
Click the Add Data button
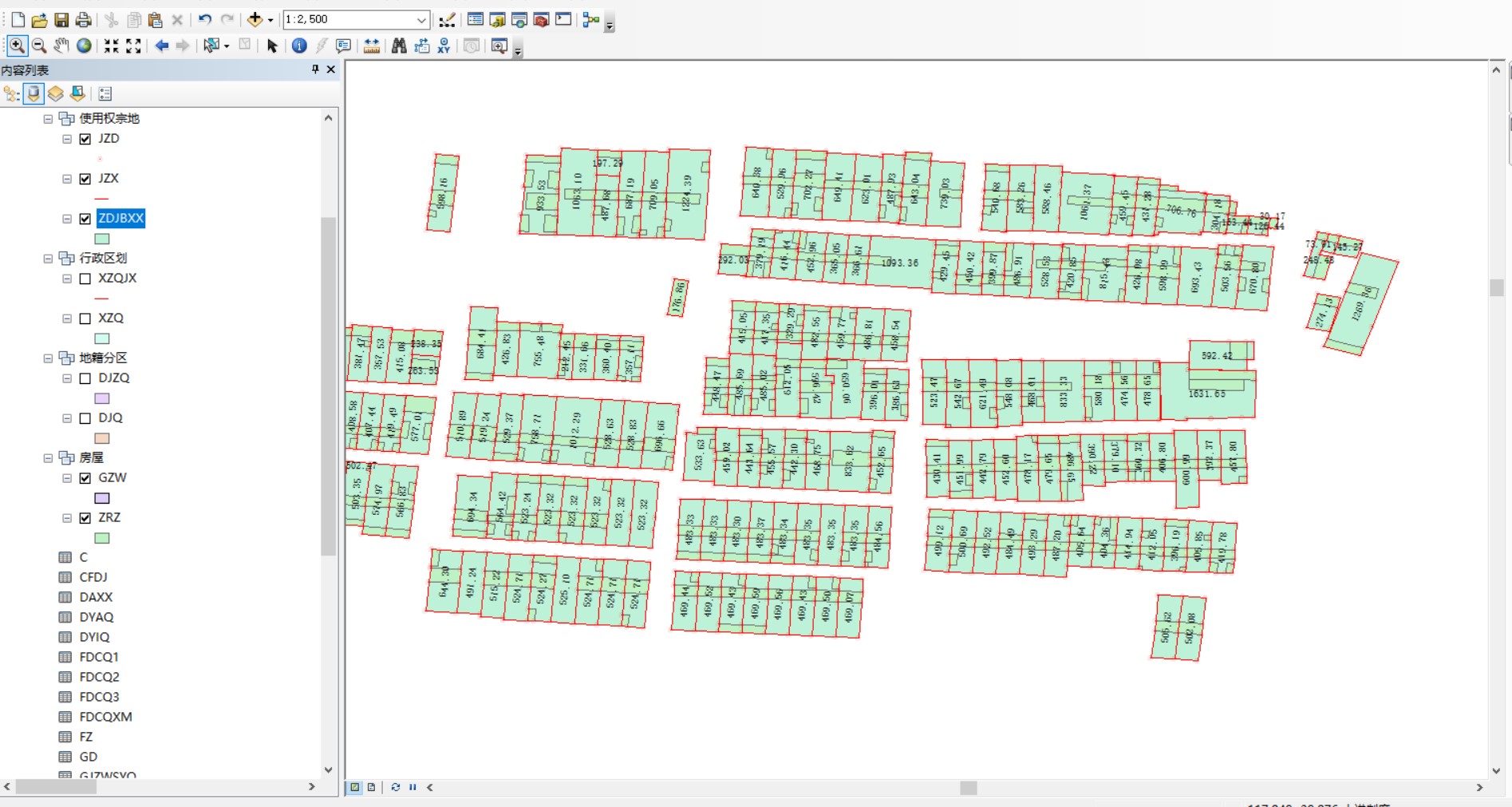click(x=255, y=19)
